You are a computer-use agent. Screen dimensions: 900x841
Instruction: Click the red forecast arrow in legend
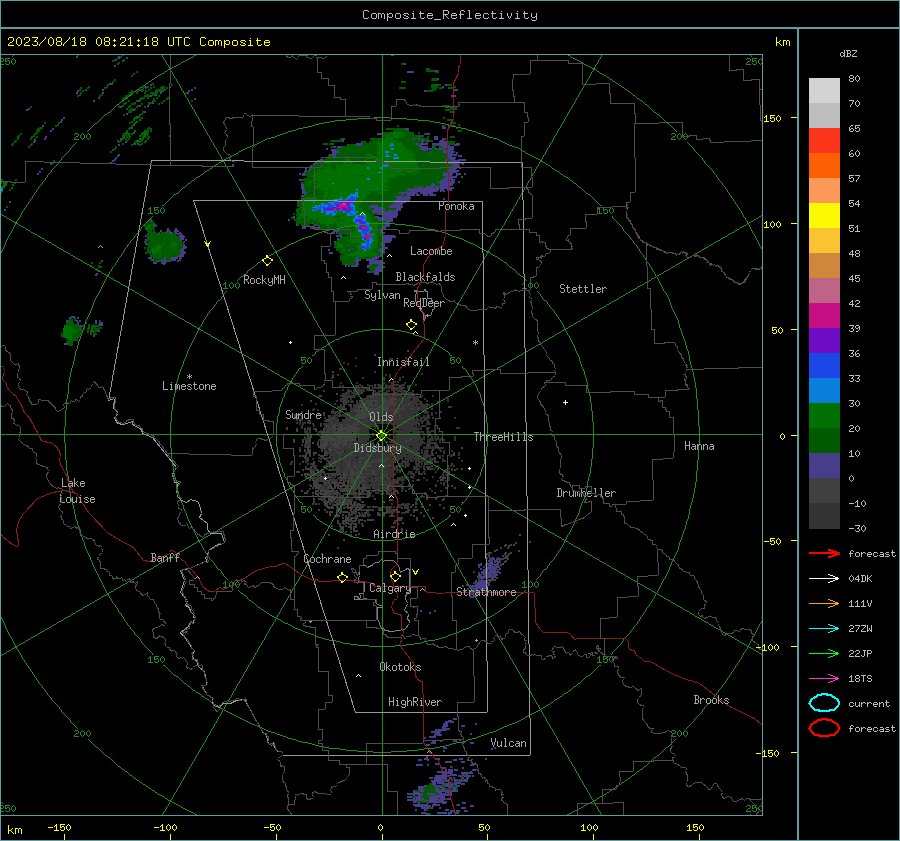pos(824,553)
